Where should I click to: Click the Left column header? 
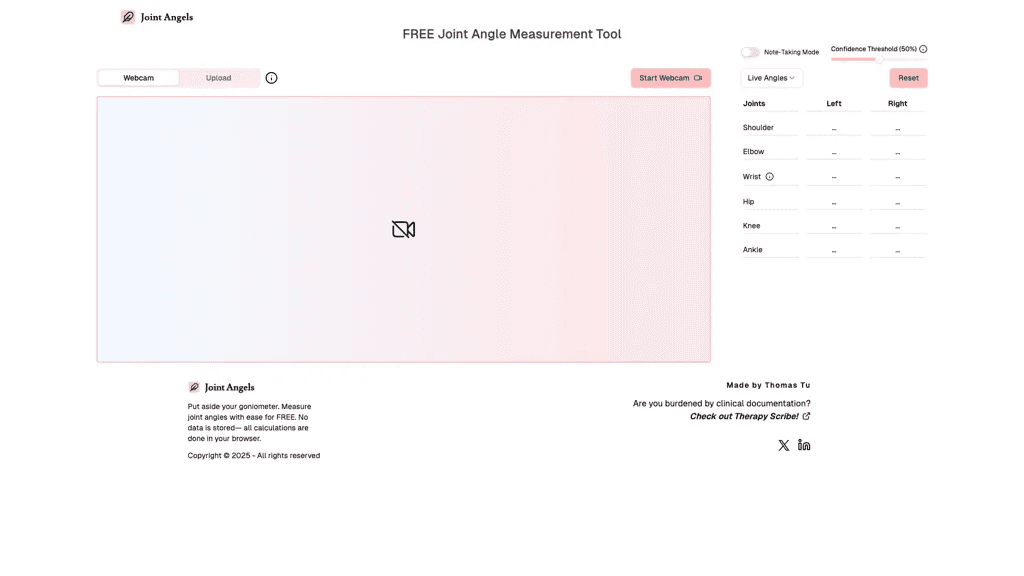click(834, 104)
